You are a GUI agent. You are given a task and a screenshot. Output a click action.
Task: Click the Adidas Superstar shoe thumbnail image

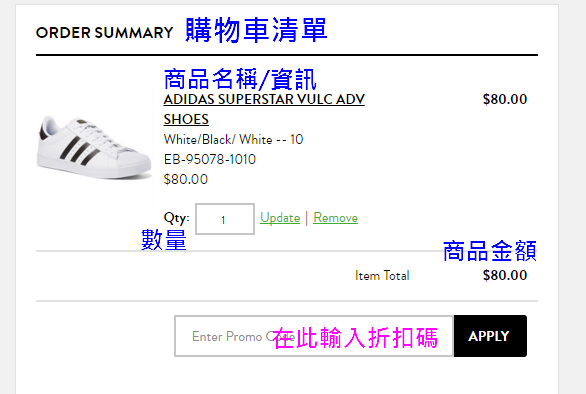click(x=94, y=147)
